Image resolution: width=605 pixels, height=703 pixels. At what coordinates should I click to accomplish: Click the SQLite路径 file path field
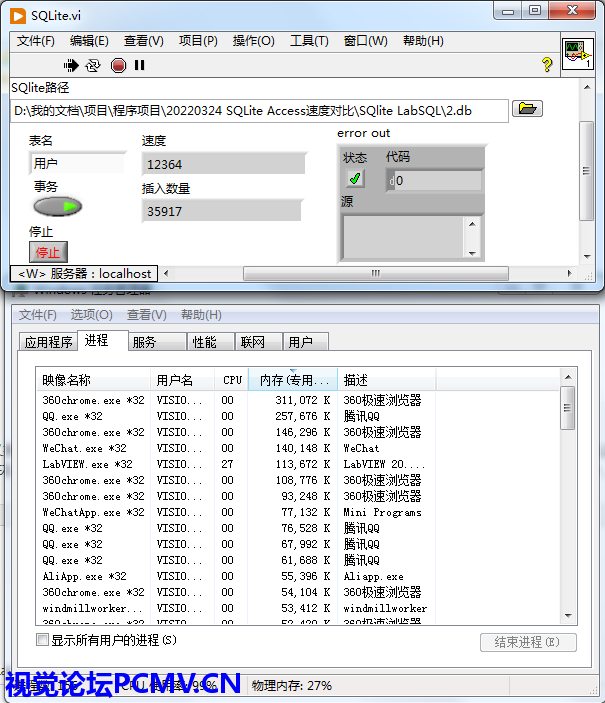(x=260, y=110)
